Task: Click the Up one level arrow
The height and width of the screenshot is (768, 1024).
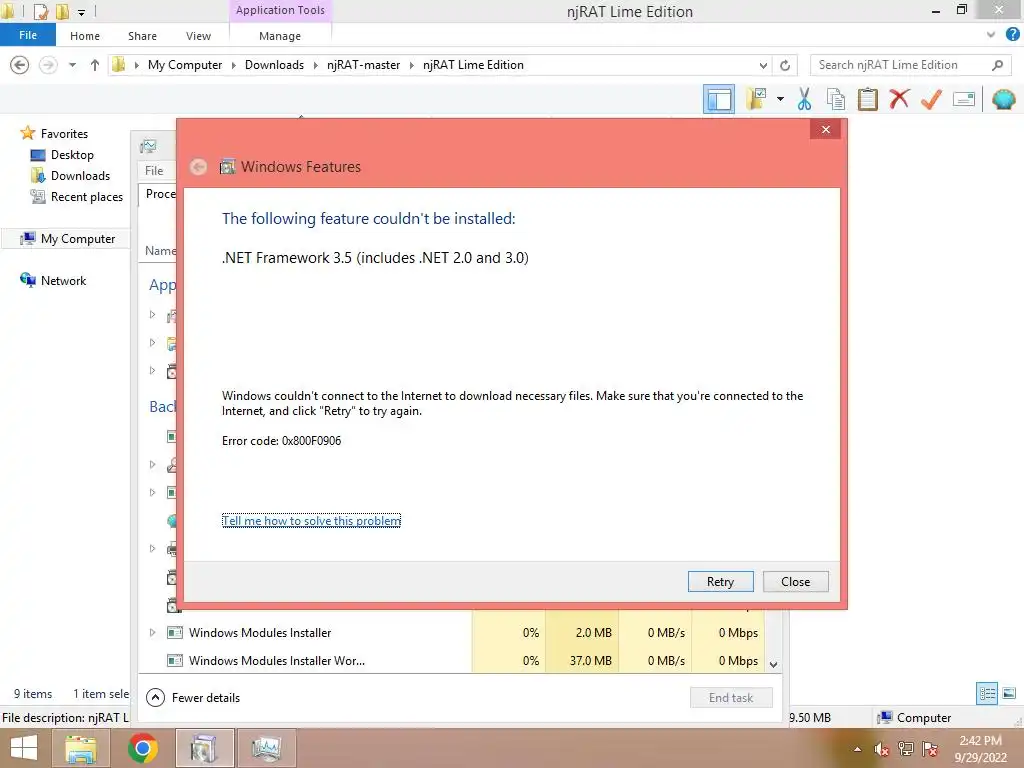Action: pyautogui.click(x=95, y=65)
